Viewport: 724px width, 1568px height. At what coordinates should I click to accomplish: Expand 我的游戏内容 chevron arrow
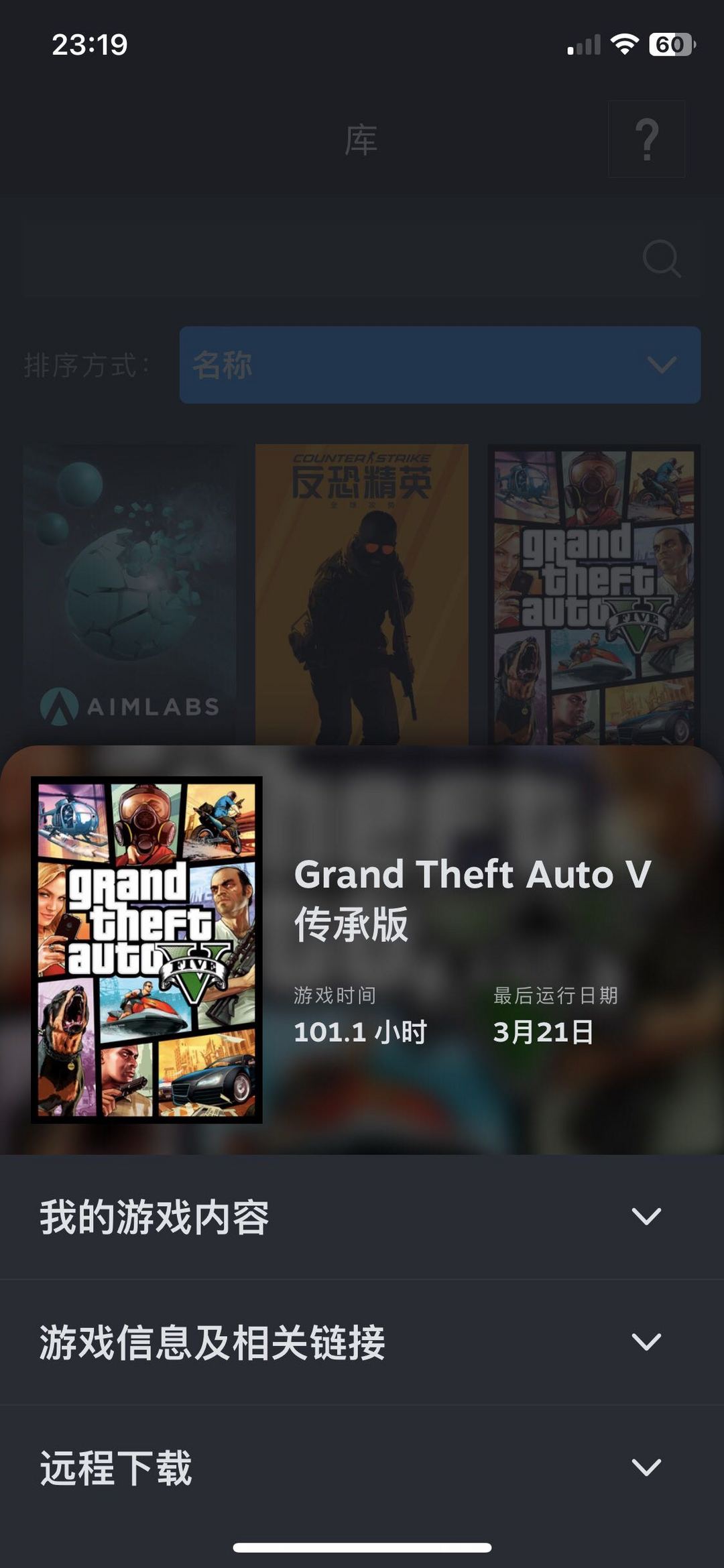point(646,1216)
